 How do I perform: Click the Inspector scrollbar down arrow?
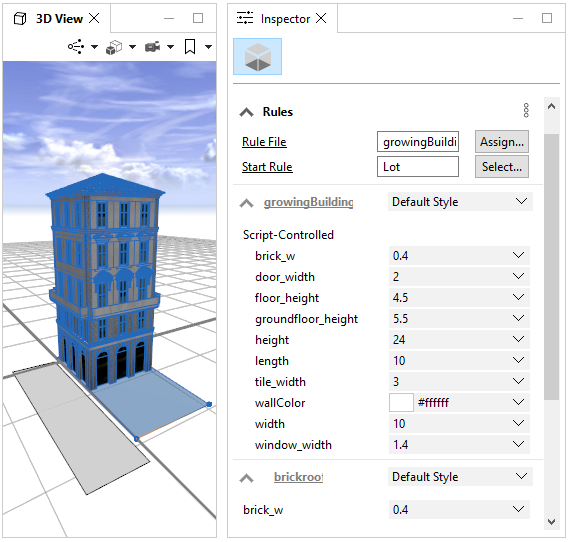[x=552, y=522]
